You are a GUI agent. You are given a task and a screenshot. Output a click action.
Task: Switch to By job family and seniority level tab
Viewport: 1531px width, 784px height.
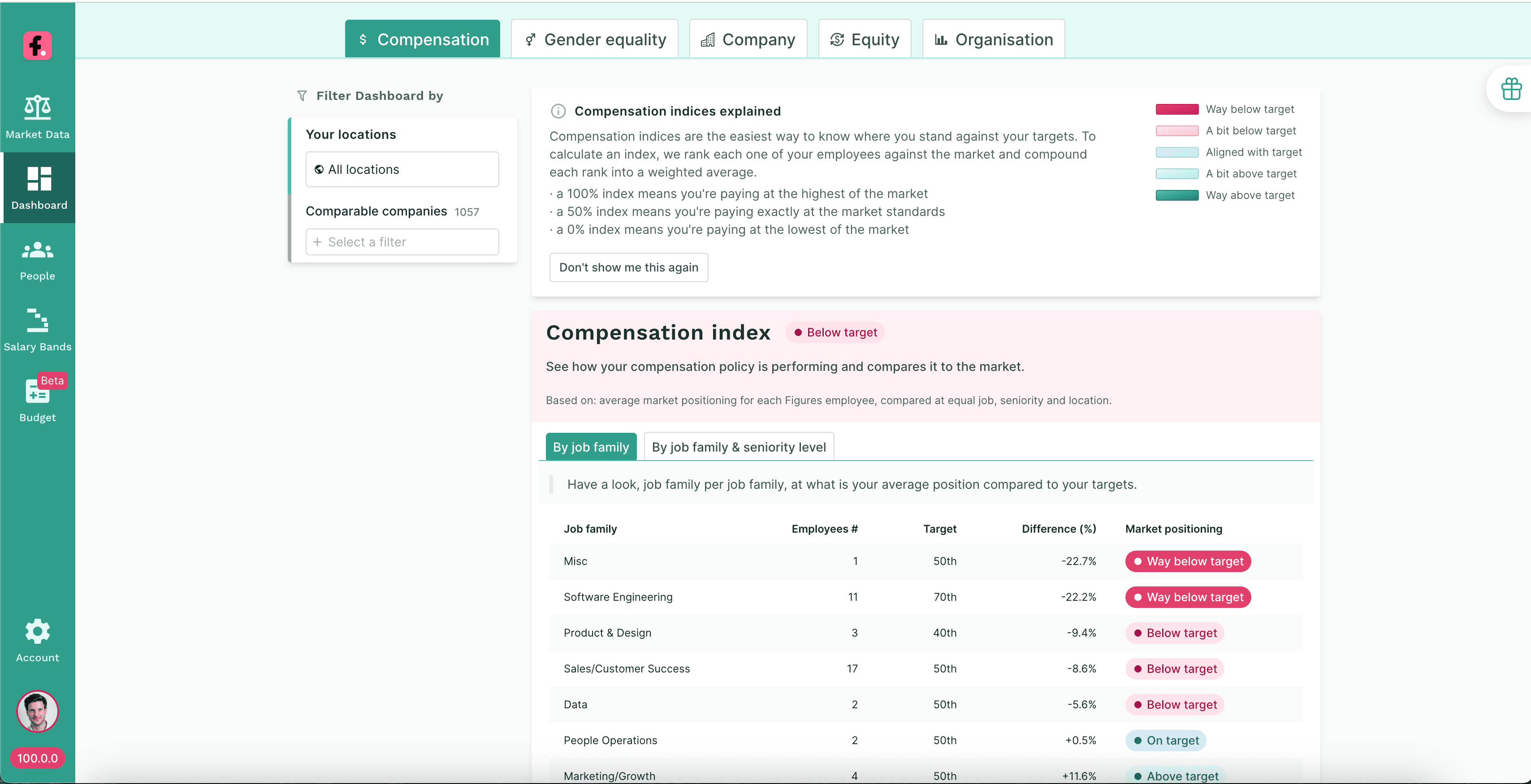pos(739,447)
